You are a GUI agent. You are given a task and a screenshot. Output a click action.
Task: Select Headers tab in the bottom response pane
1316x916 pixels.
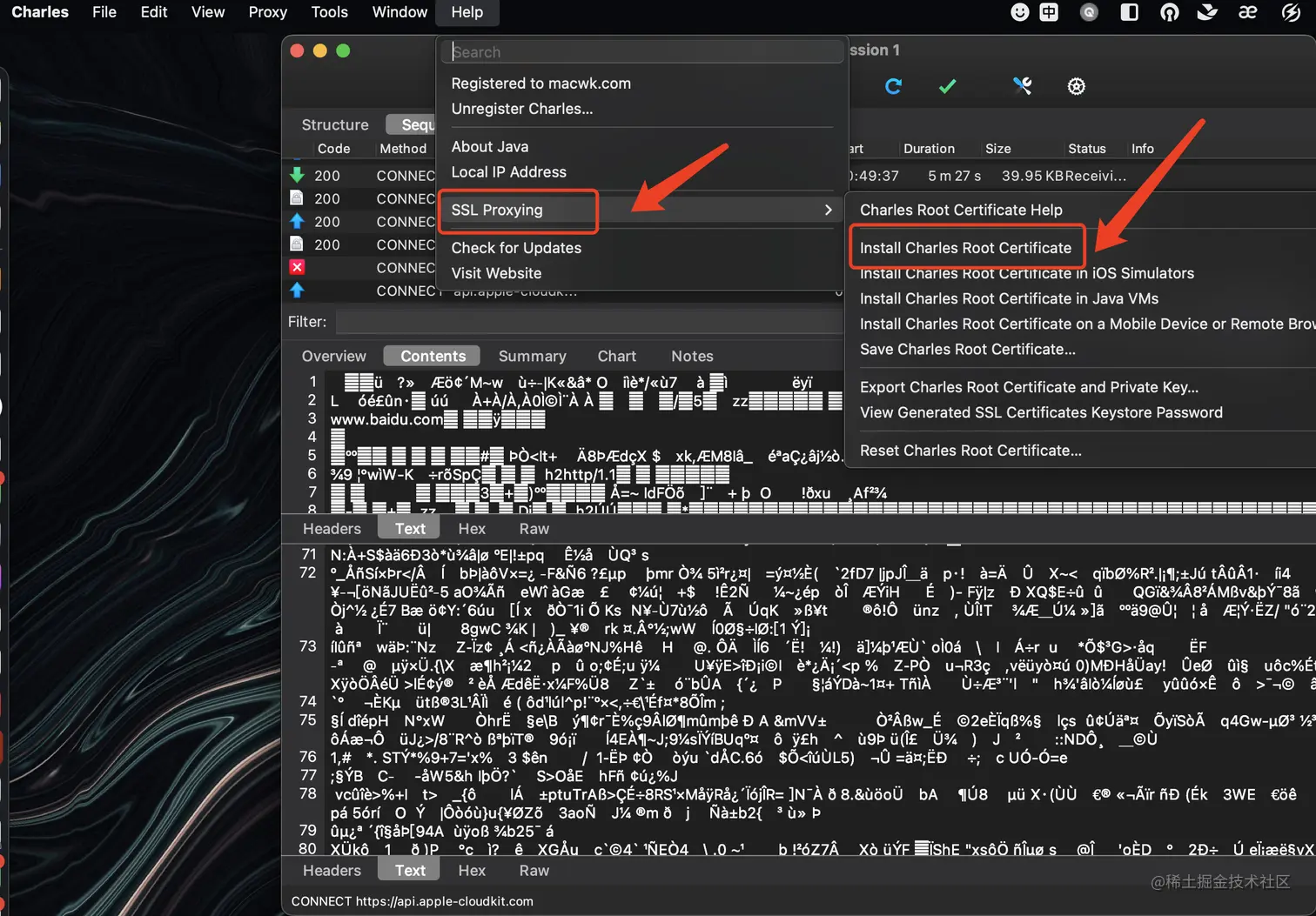click(x=332, y=871)
